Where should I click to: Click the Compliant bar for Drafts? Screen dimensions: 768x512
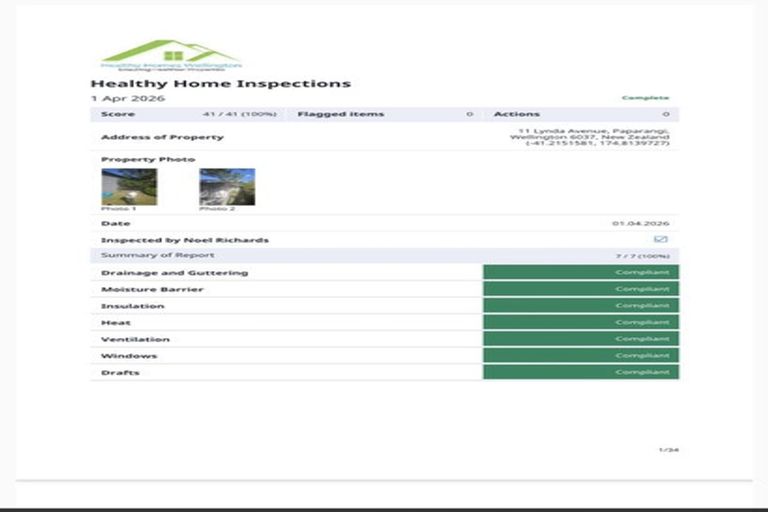click(580, 372)
